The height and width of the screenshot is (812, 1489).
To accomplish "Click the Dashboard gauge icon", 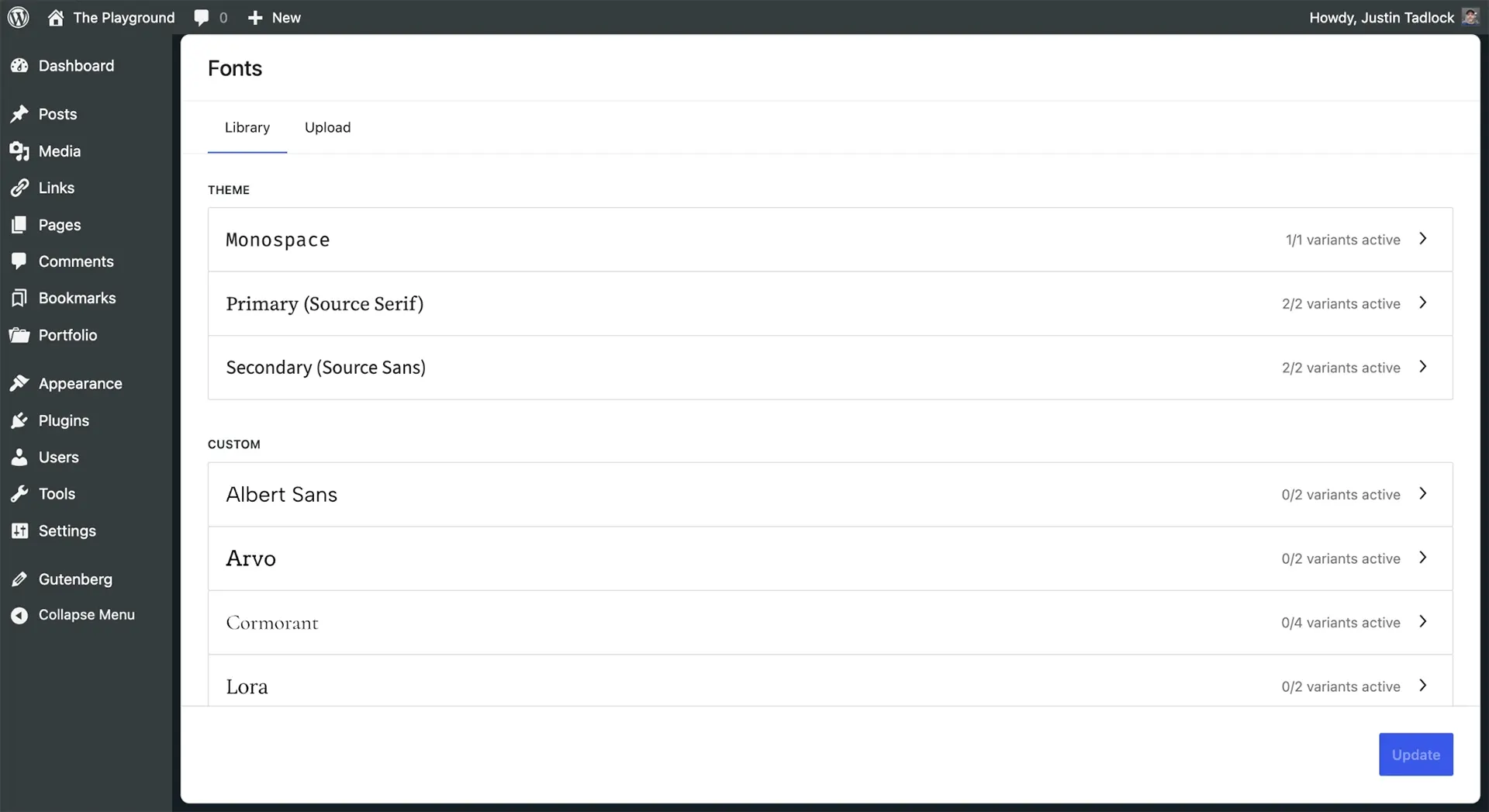I will click(19, 66).
